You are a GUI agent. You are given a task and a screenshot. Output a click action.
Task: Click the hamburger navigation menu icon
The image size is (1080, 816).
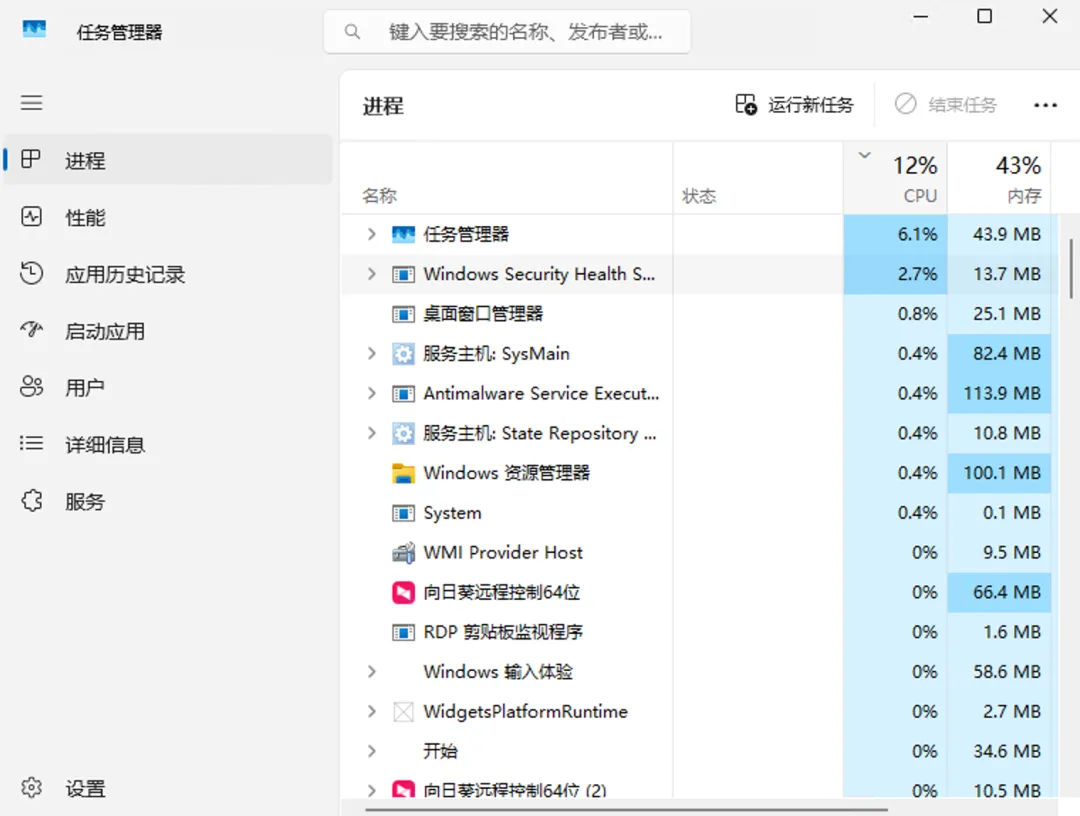tap(32, 103)
